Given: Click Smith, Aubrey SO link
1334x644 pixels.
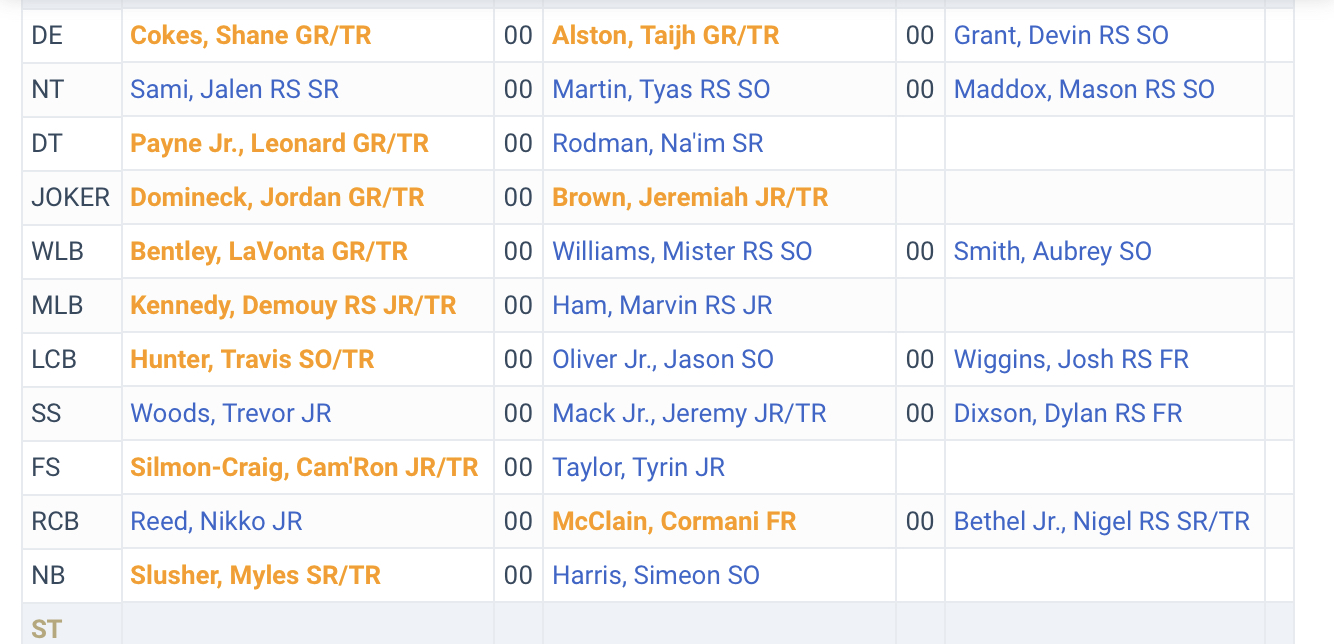Looking at the screenshot, I should click(x=1053, y=251).
